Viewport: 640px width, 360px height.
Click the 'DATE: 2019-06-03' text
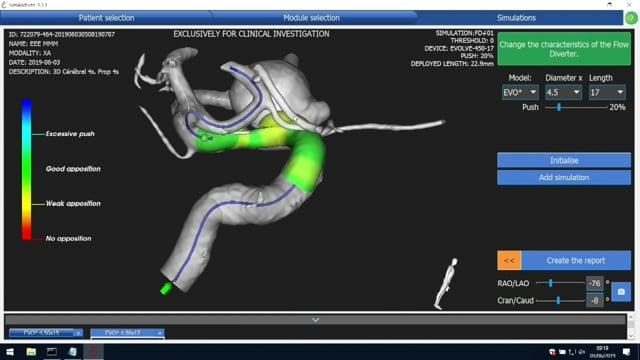click(34, 62)
